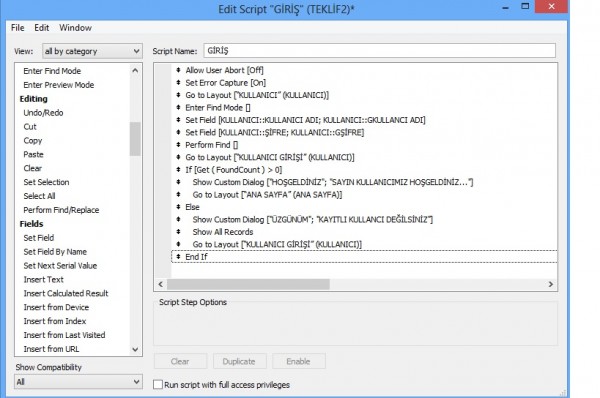Select the Paste step
600x398 pixels.
[33, 154]
